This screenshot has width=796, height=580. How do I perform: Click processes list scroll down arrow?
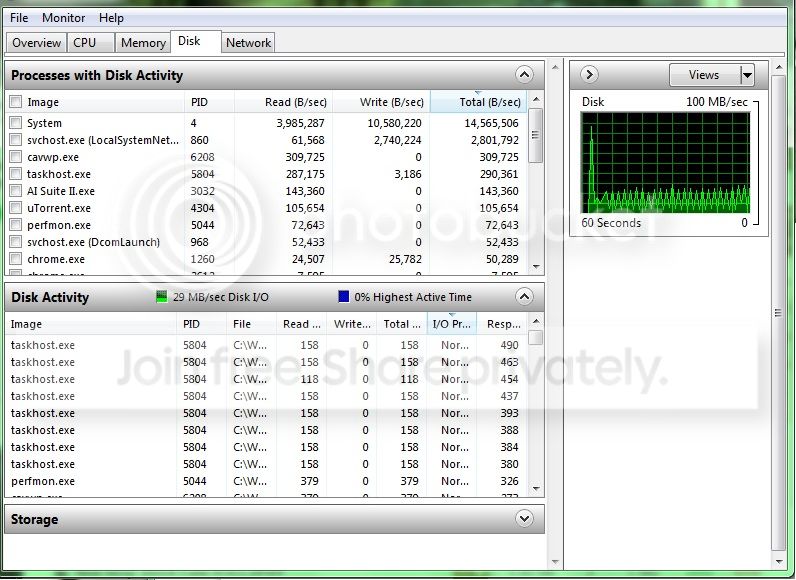coord(536,267)
